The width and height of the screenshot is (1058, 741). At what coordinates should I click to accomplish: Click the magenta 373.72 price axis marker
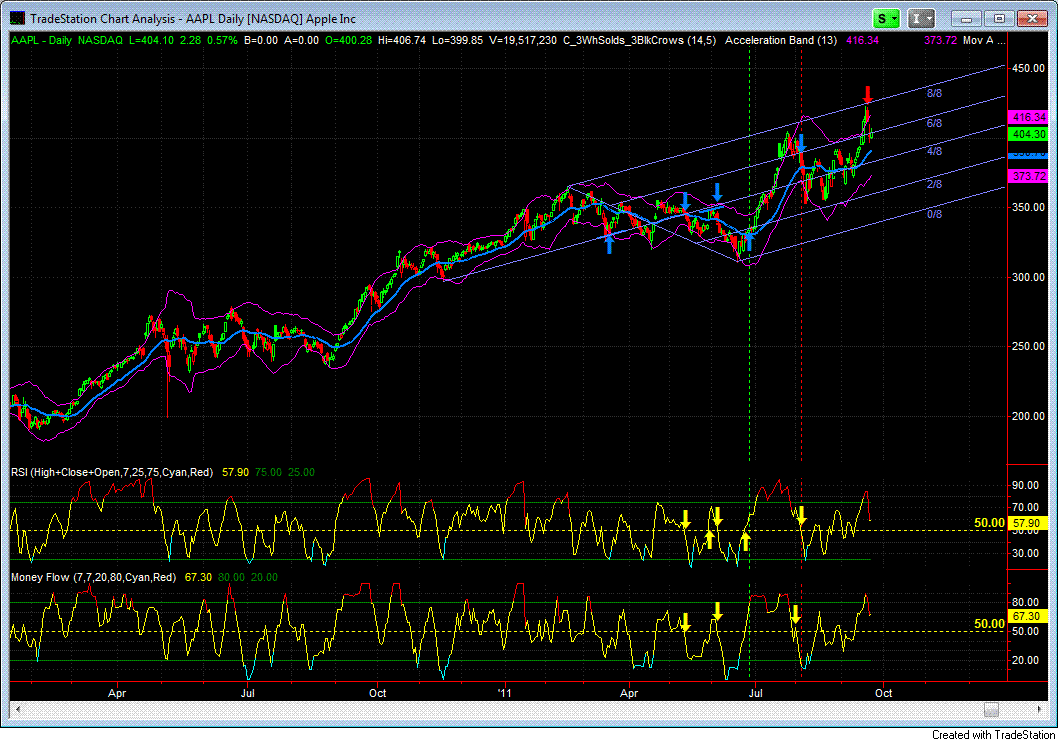(1028, 176)
